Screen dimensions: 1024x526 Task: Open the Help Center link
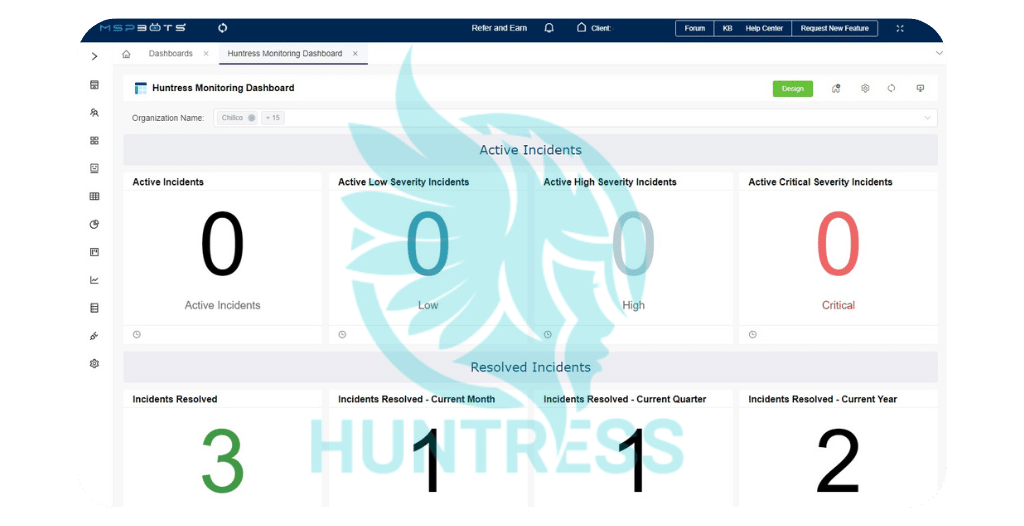coord(764,28)
